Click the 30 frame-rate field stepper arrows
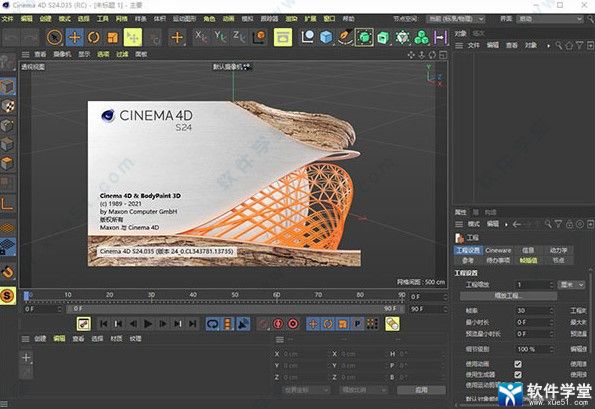The width and height of the screenshot is (595, 409). pyautogui.click(x=552, y=310)
